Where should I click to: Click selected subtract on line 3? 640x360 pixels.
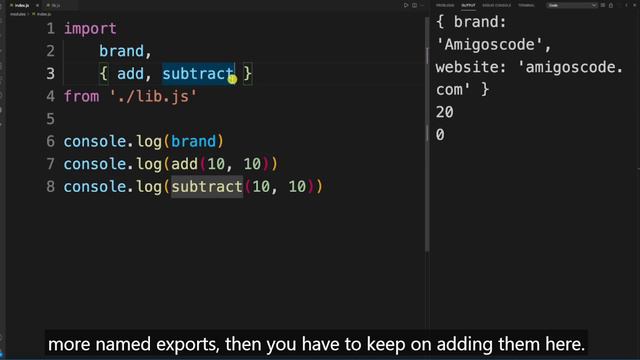pyautogui.click(x=198, y=73)
